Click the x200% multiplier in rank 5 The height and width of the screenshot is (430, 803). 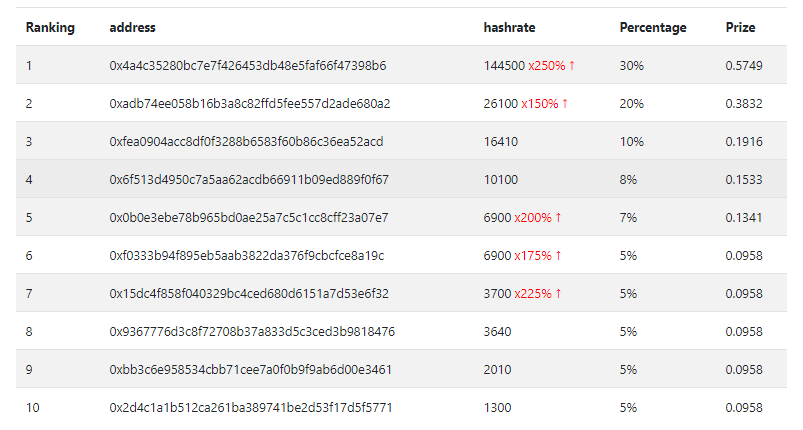click(x=533, y=218)
